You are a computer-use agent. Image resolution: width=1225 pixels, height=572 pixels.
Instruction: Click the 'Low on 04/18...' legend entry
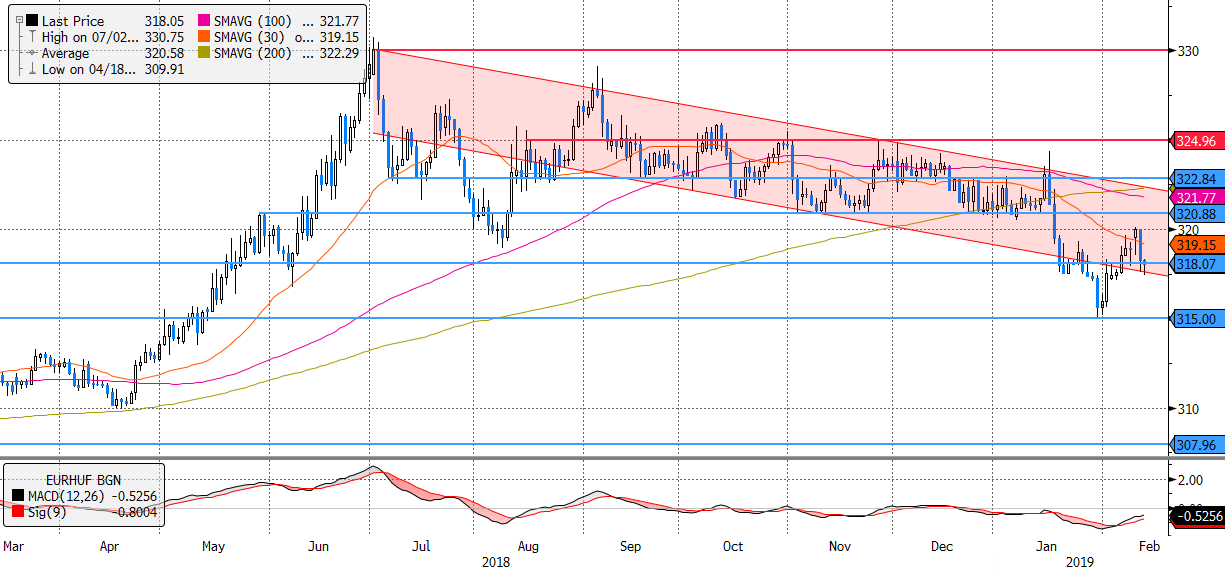(x=87, y=70)
